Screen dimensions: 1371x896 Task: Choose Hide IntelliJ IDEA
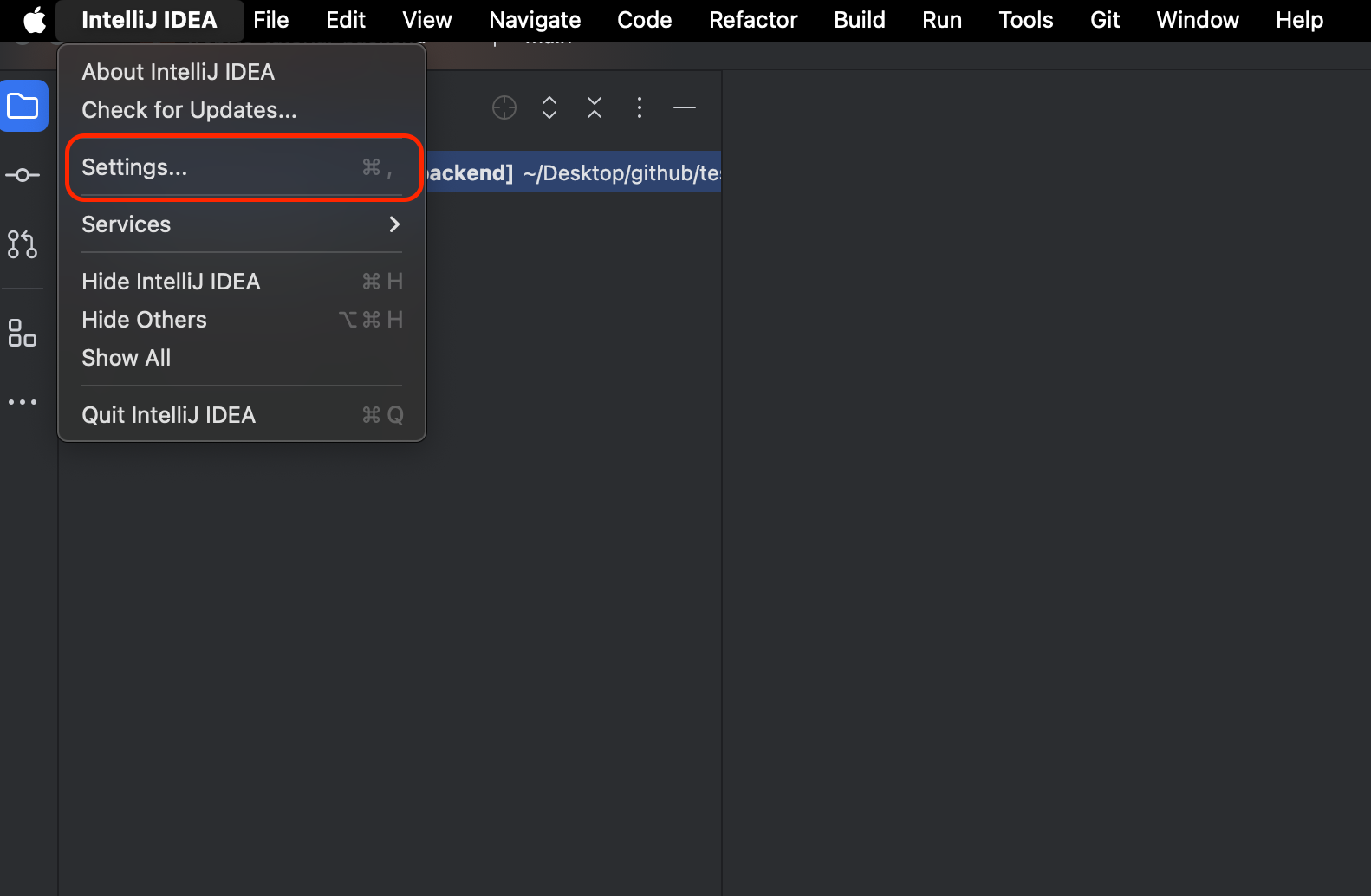[x=242, y=282]
